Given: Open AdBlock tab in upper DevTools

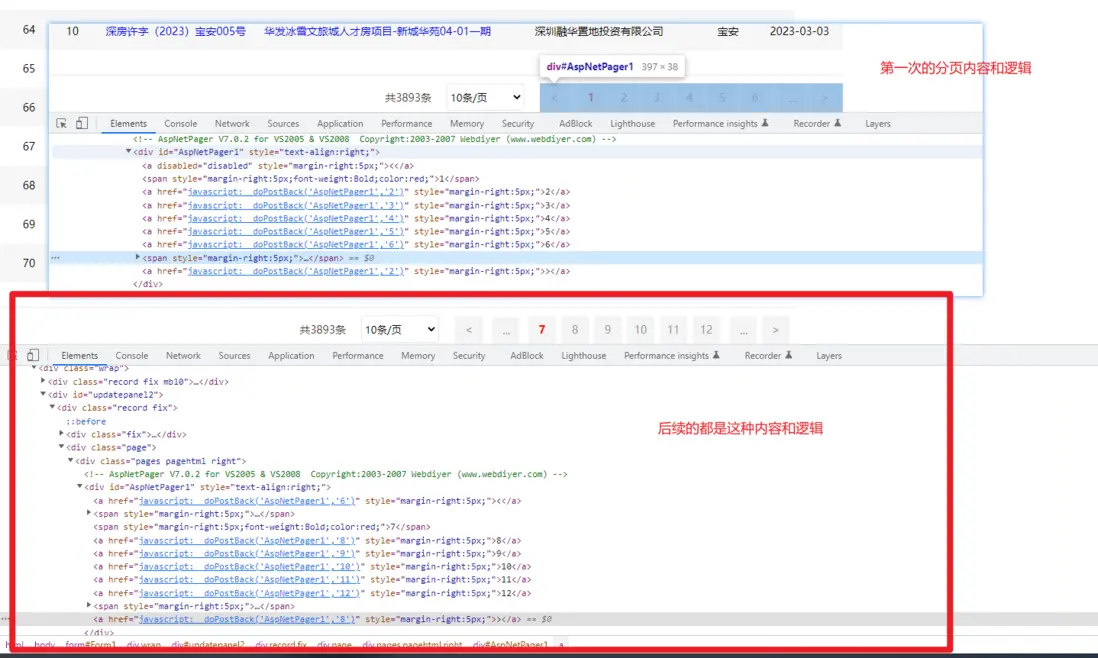Looking at the screenshot, I should [x=576, y=123].
